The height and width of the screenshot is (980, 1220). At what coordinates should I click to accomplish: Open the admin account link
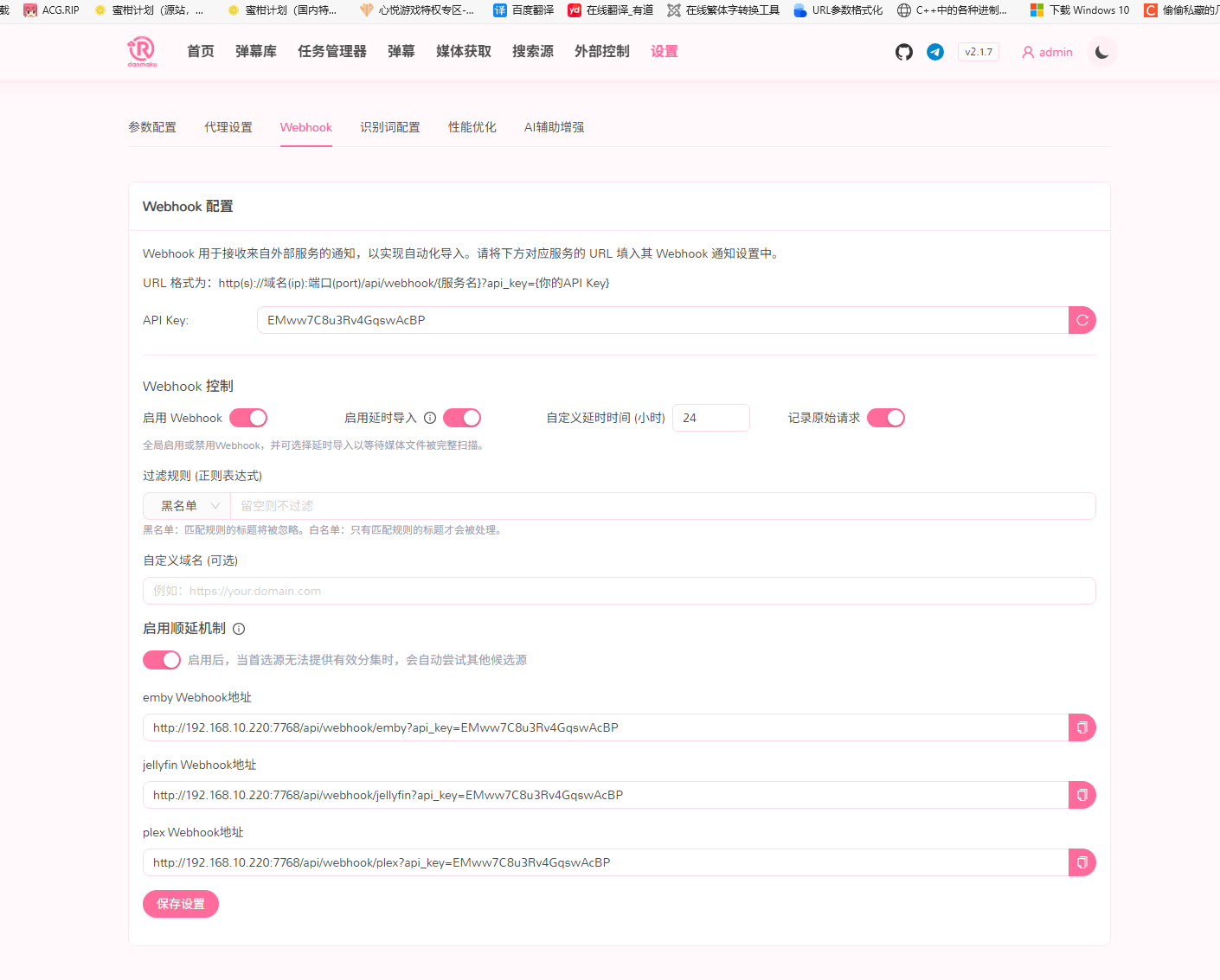(x=1047, y=52)
